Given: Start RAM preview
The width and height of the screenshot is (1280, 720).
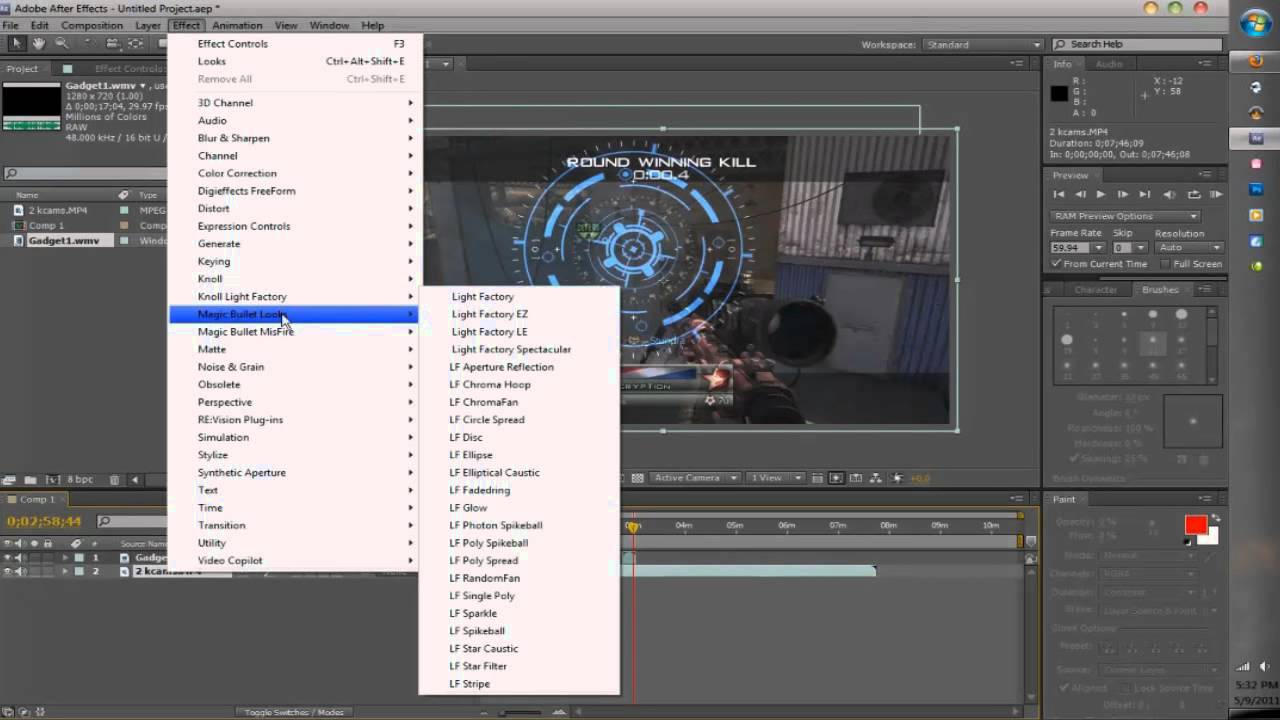Looking at the screenshot, I should tap(1216, 194).
